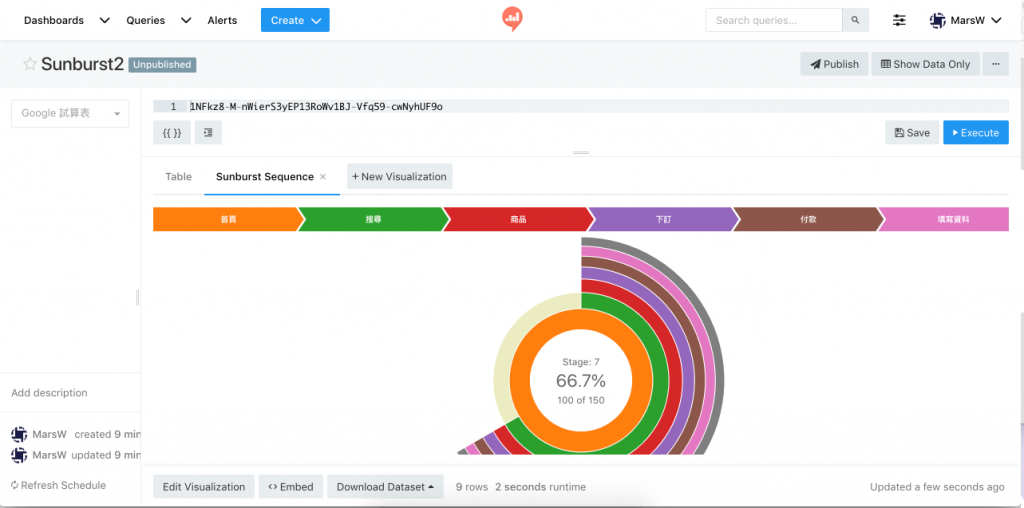Viewport: 1024px width, 508px height.
Task: Grab the editor resize handle bar
Action: [x=581, y=152]
